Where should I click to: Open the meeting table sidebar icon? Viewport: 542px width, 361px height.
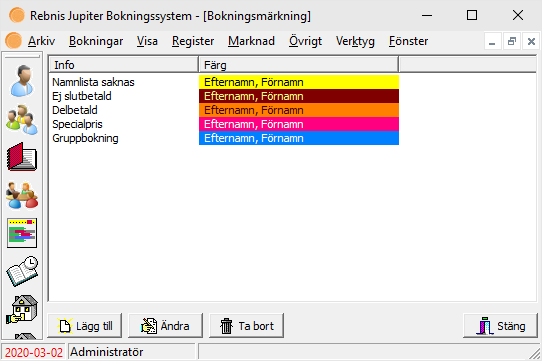pos(22,195)
